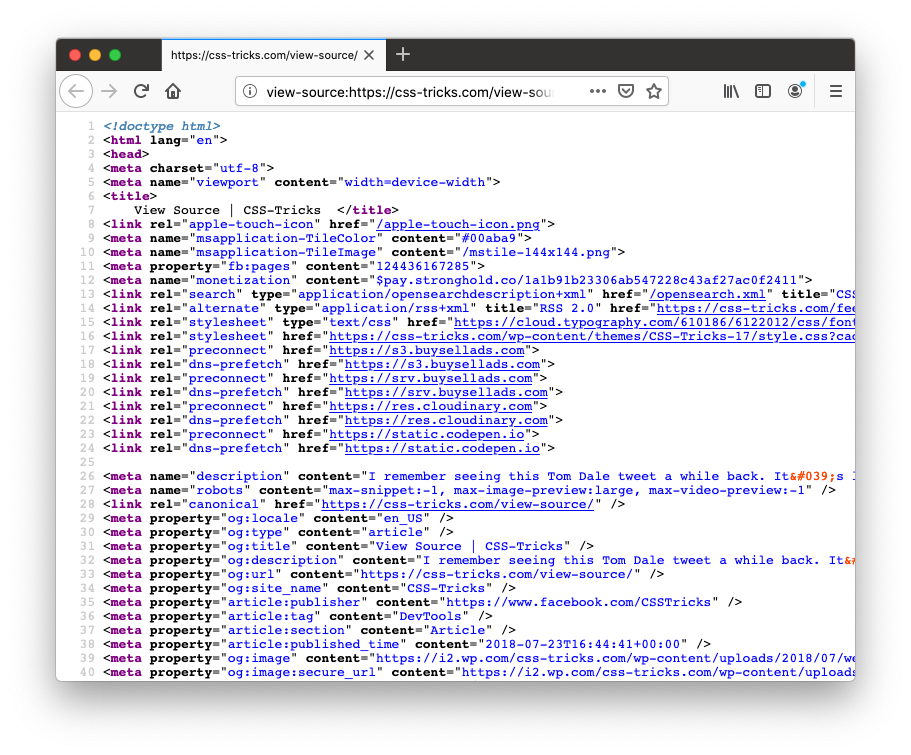911x755 pixels.
Task: Open the Library panel
Action: pyautogui.click(x=731, y=91)
